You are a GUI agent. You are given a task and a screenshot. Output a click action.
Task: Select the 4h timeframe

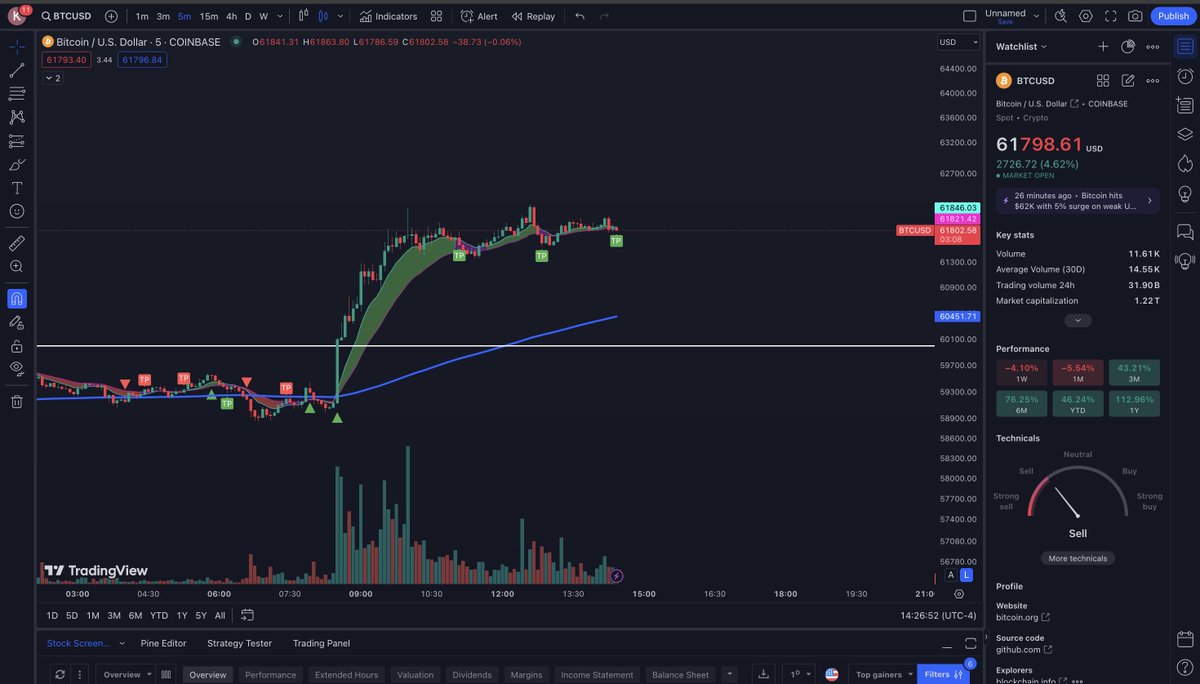pyautogui.click(x=231, y=16)
